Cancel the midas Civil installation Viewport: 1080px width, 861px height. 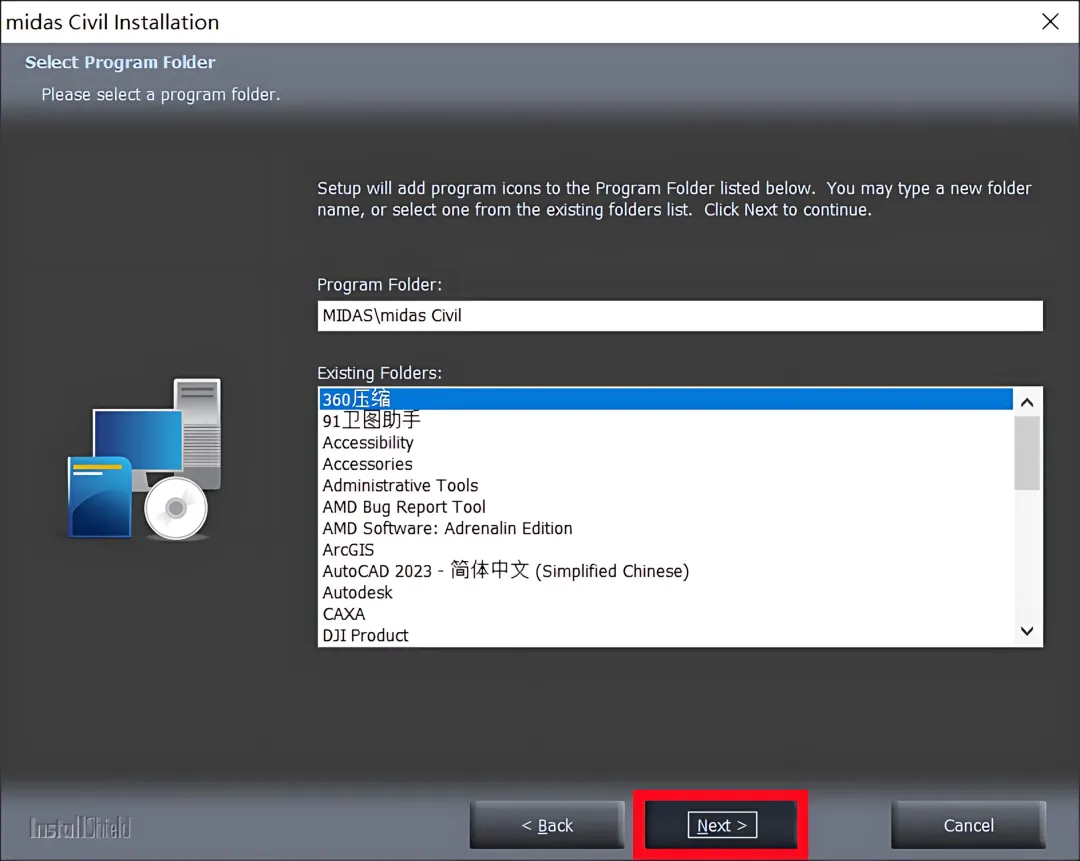(968, 824)
